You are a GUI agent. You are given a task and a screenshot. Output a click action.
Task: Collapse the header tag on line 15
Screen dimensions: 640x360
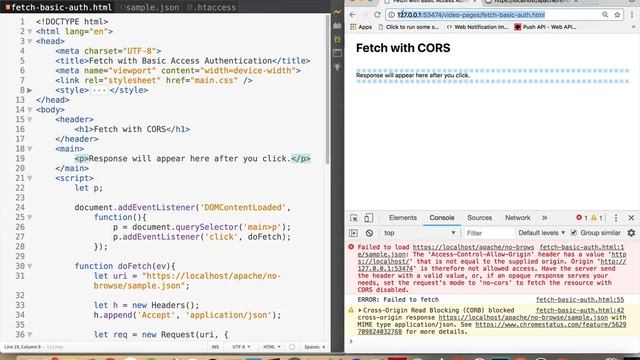tap(30, 120)
